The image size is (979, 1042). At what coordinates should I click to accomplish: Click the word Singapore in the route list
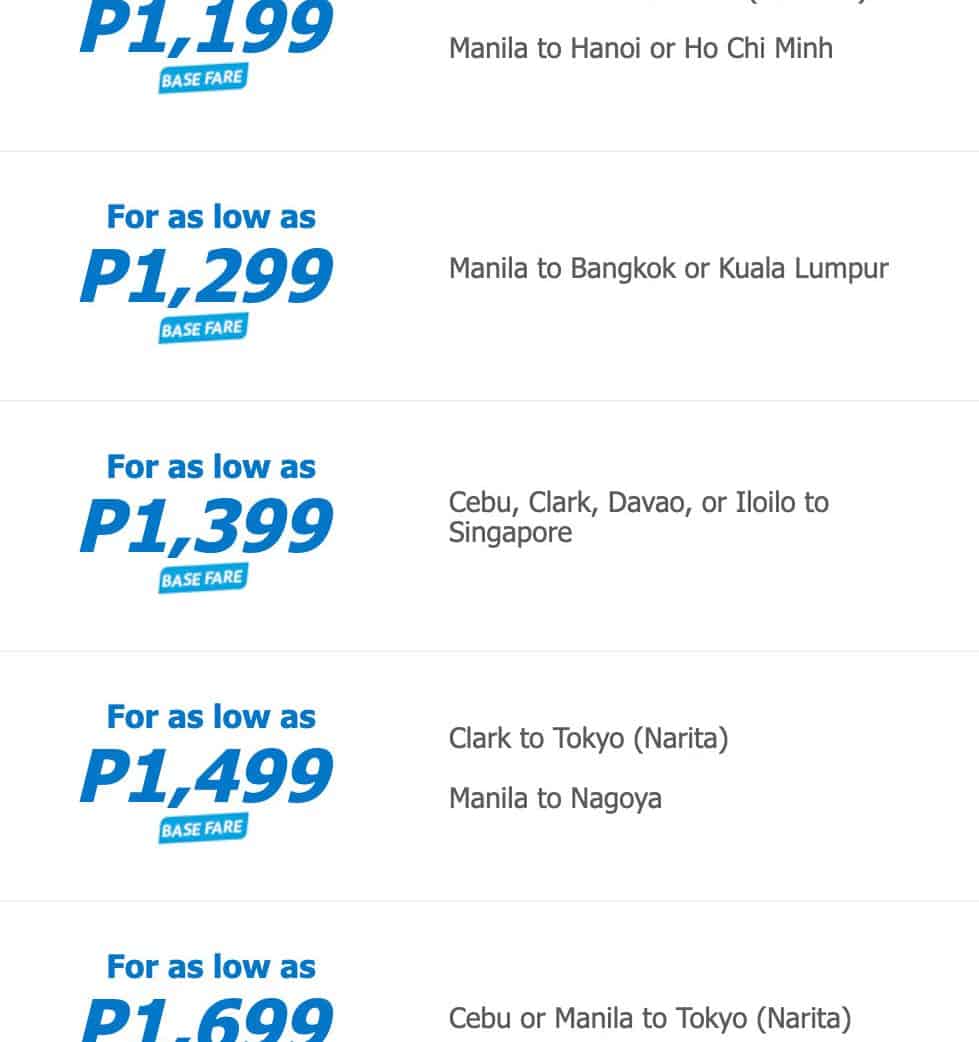[x=510, y=533]
